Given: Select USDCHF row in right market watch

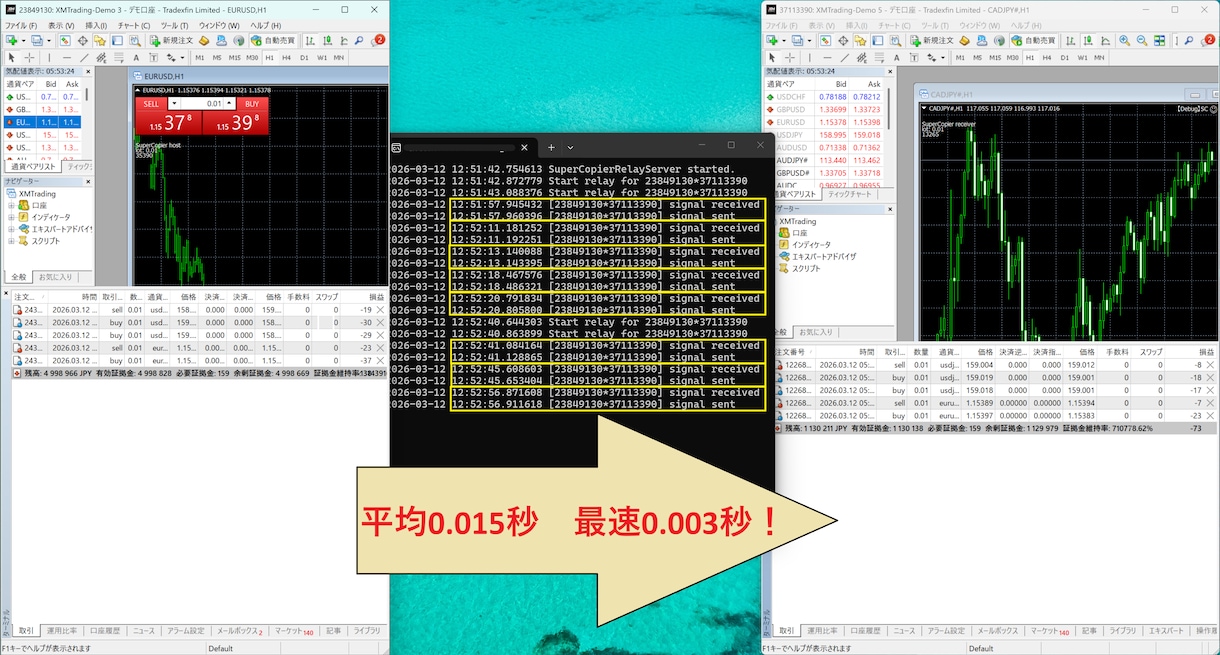Looking at the screenshot, I should (825, 97).
